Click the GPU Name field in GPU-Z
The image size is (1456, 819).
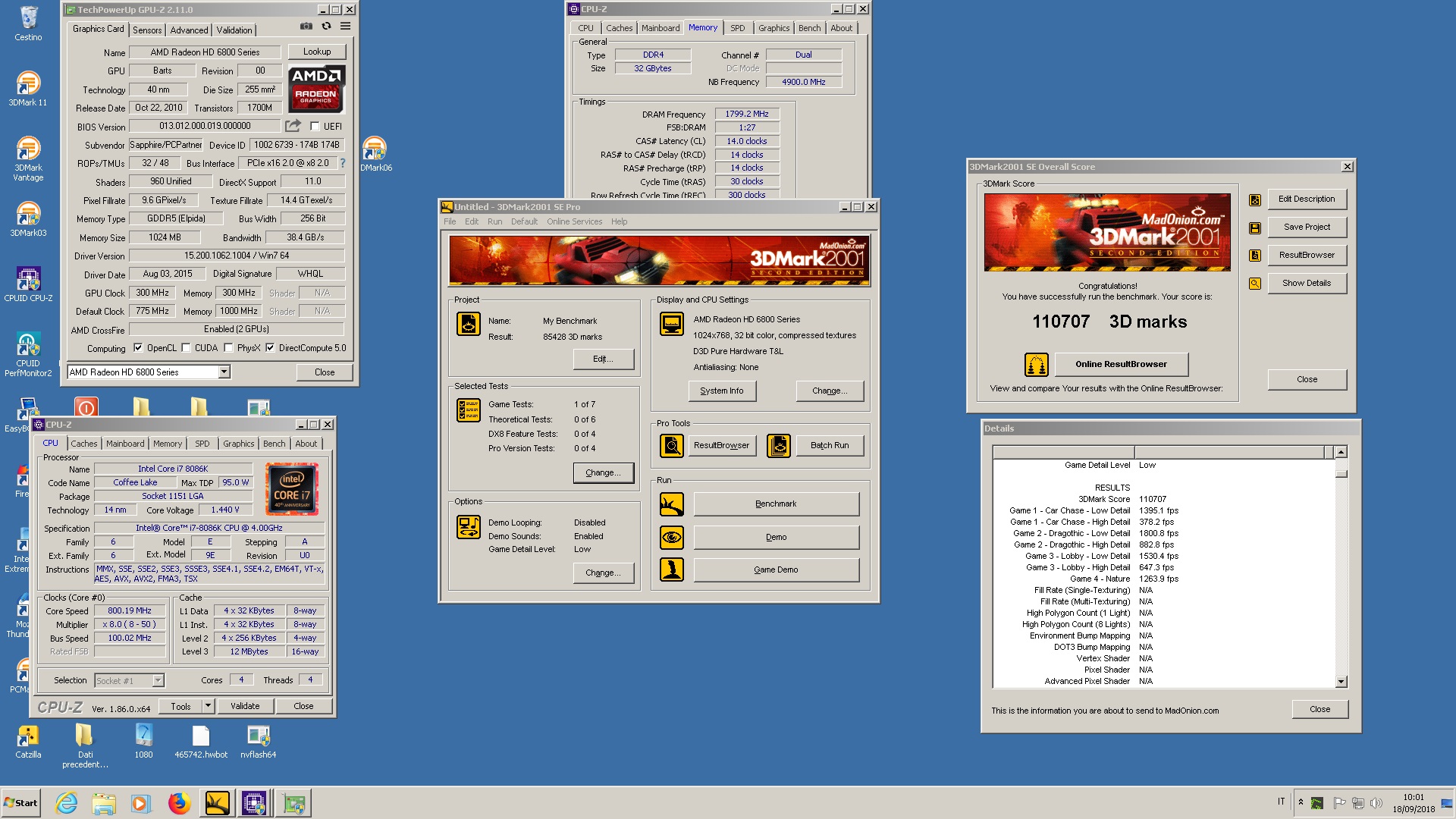[205, 52]
